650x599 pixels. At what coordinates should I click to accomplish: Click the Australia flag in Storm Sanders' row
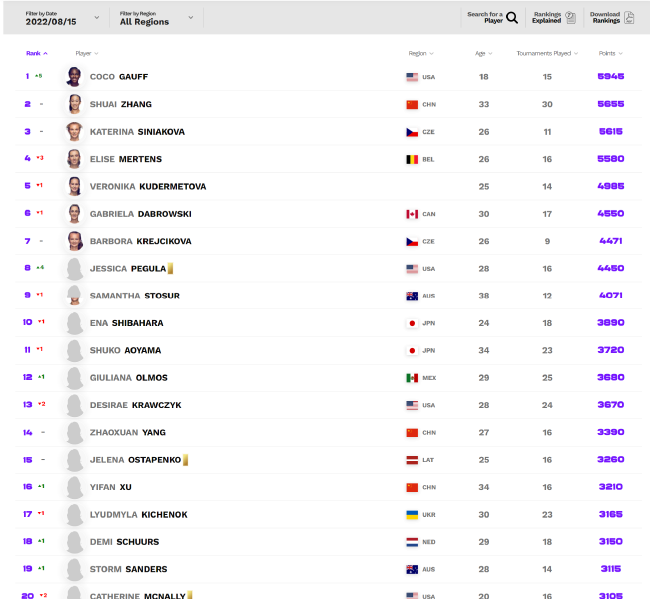[412, 570]
